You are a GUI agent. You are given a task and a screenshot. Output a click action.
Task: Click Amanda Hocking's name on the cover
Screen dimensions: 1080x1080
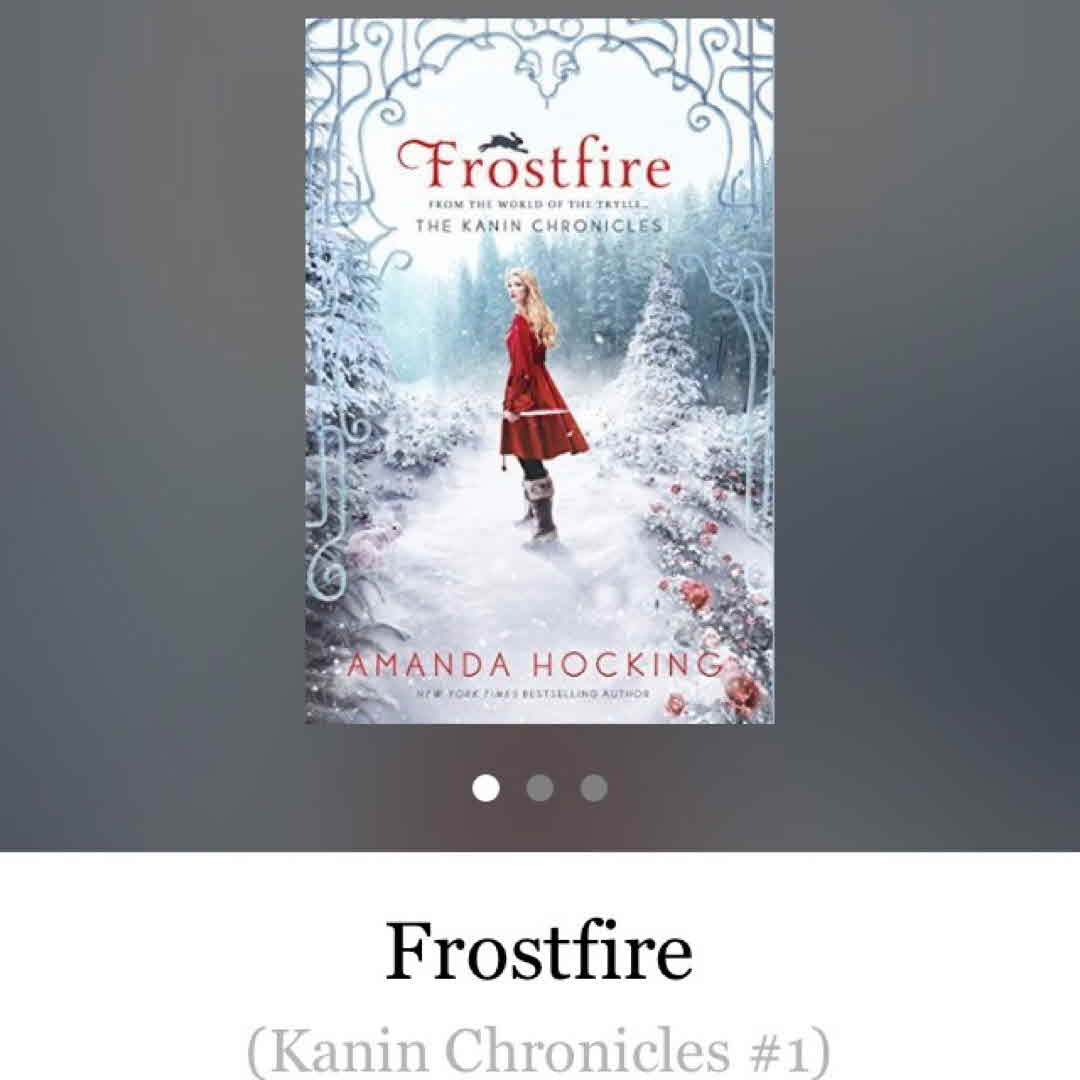pyautogui.click(x=534, y=665)
